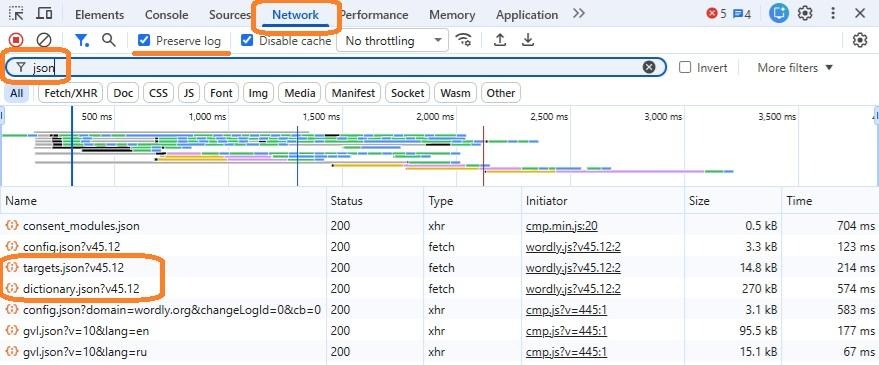Filter requests by Other type

pos(501,93)
